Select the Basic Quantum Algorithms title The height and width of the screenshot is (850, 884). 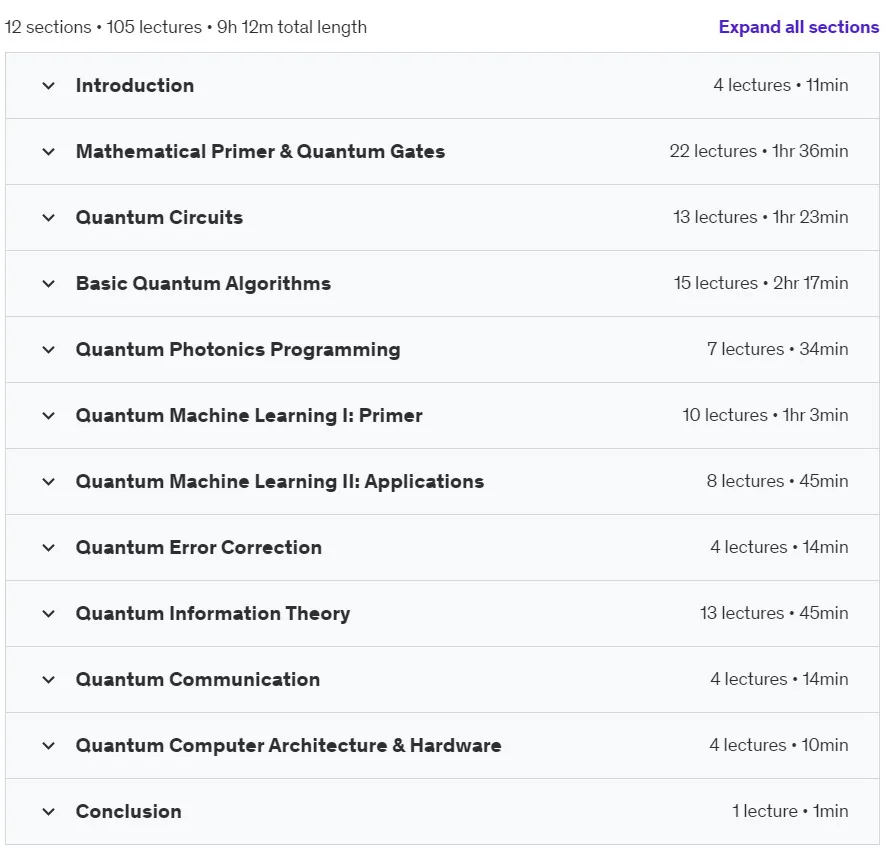point(204,284)
